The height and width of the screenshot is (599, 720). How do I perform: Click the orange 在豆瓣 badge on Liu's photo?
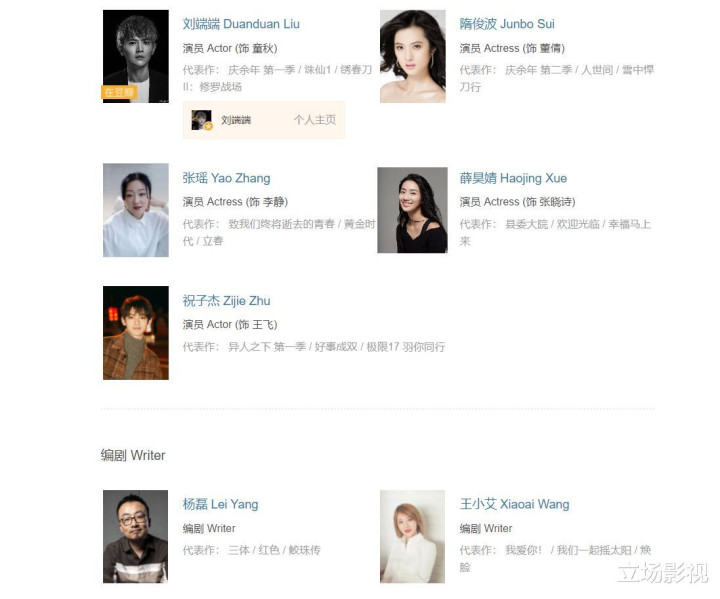point(118,92)
